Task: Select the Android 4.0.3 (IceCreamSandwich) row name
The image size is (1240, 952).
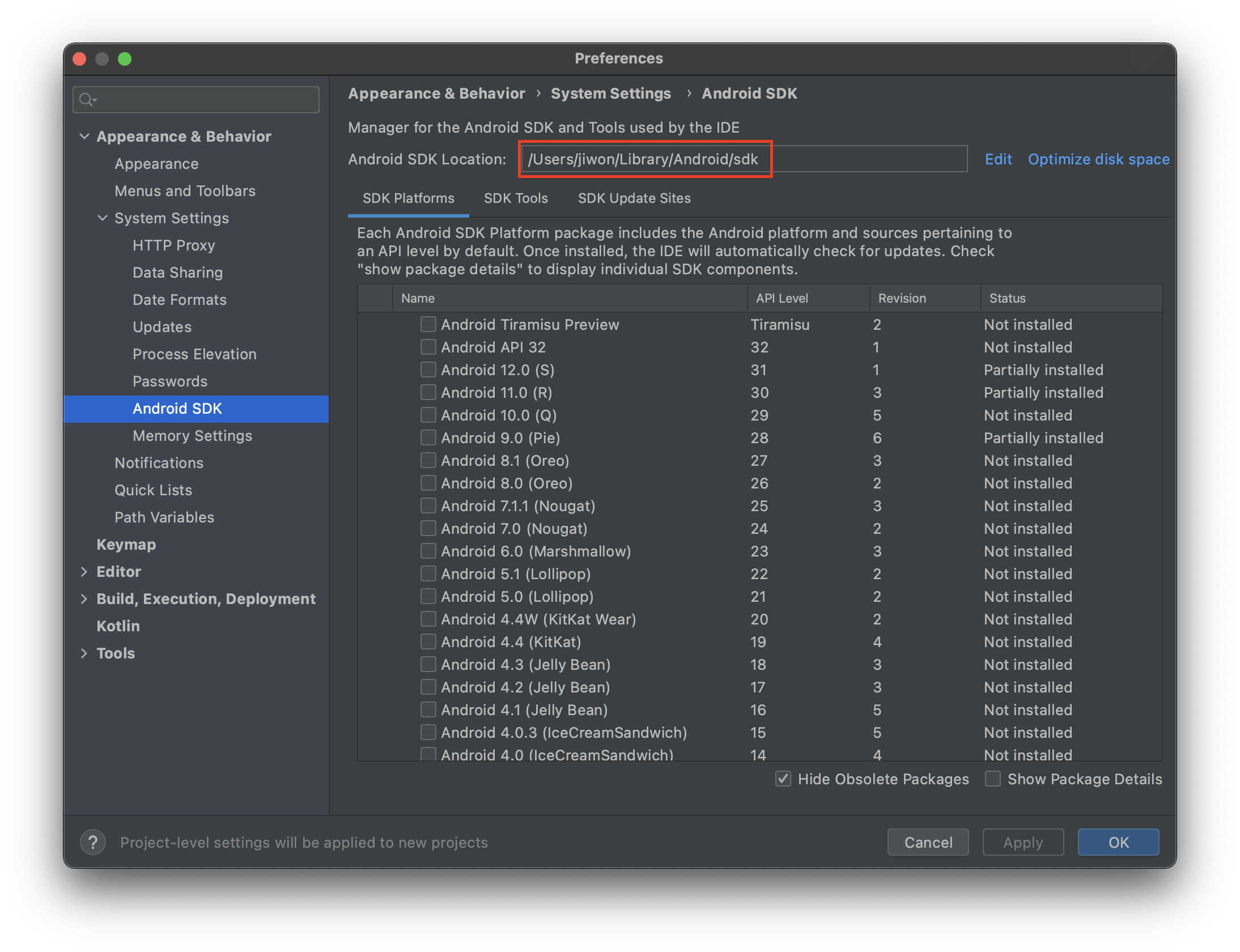Action: point(564,732)
